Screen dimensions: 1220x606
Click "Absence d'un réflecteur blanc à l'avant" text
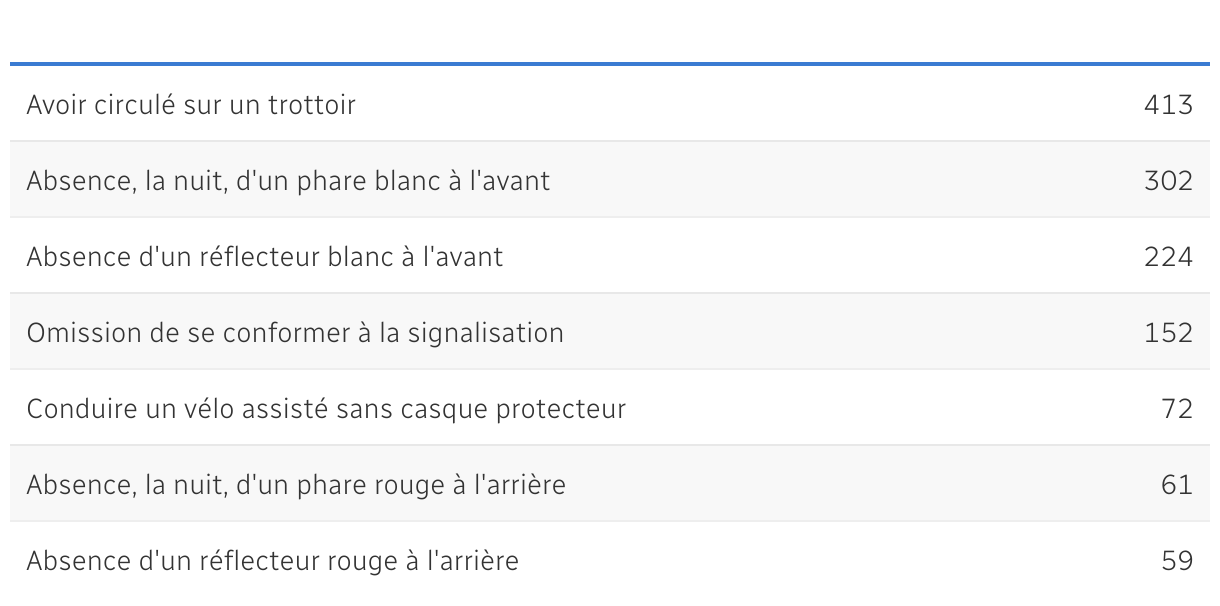pos(265,257)
